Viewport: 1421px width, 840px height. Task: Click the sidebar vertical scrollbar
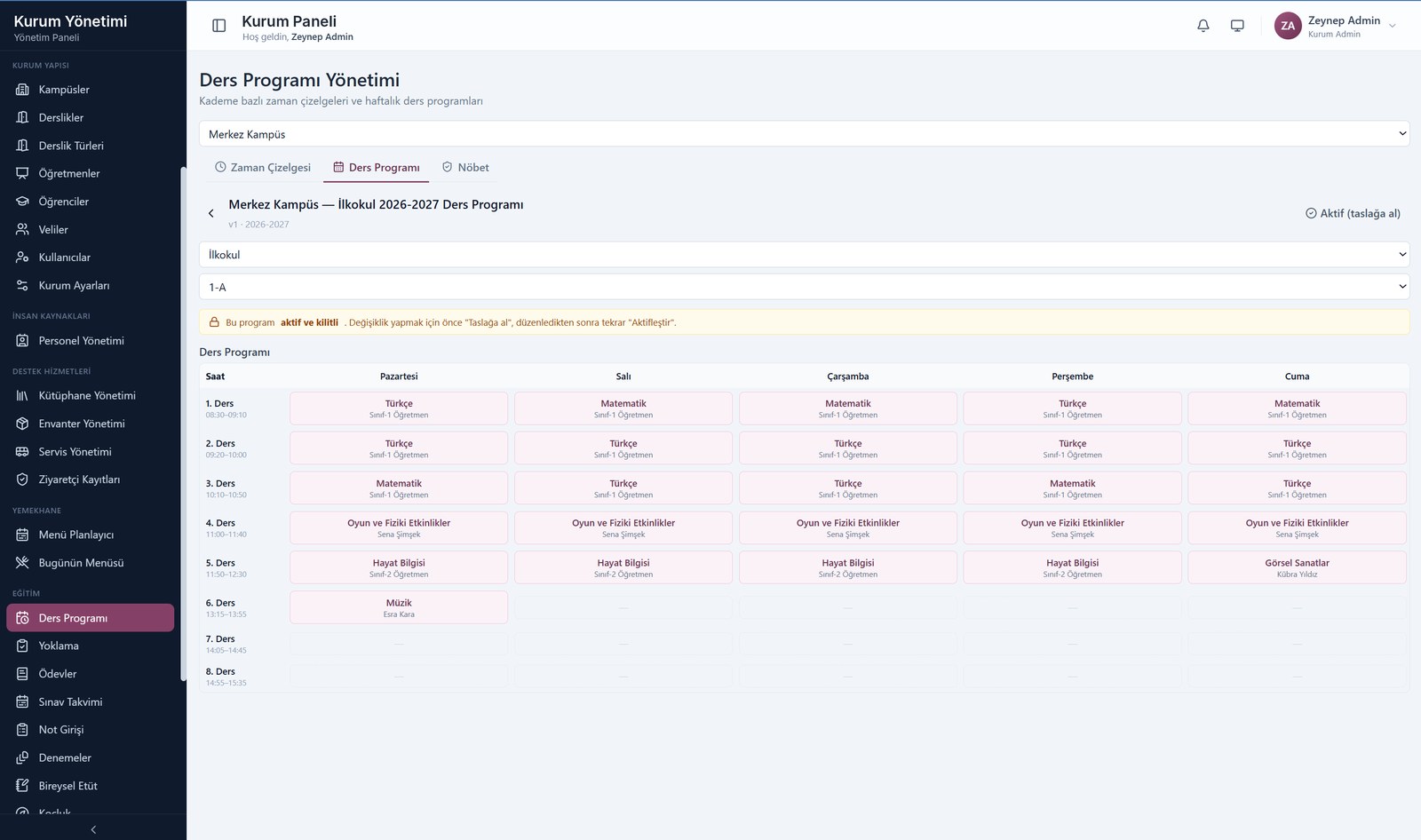point(183,424)
